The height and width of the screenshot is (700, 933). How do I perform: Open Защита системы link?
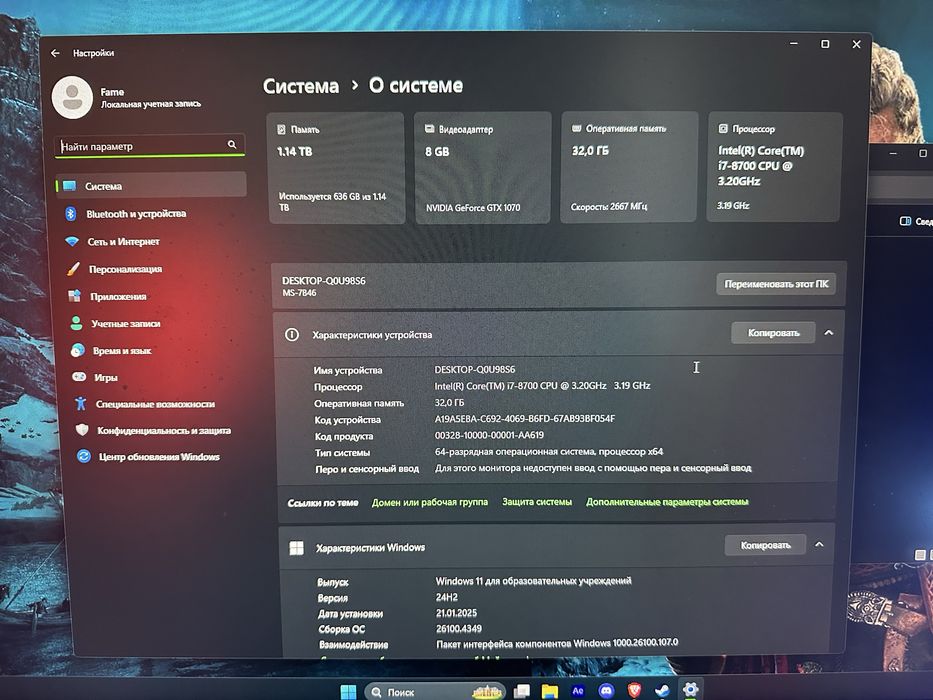537,502
